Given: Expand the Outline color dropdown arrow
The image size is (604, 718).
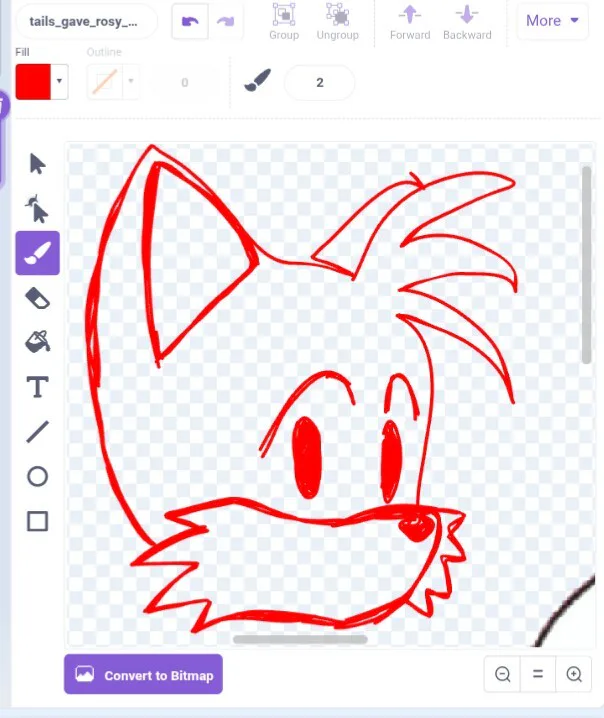Looking at the screenshot, I should point(131,82).
